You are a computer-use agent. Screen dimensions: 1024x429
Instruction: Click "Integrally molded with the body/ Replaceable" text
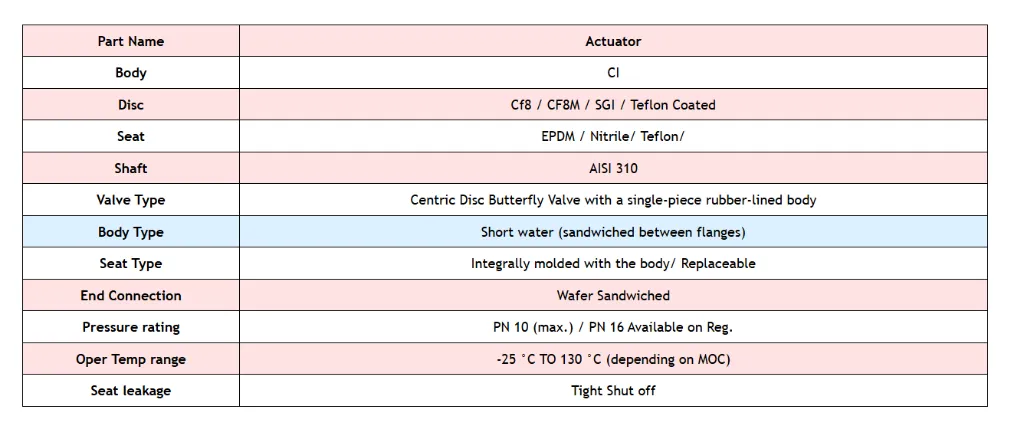point(613,264)
